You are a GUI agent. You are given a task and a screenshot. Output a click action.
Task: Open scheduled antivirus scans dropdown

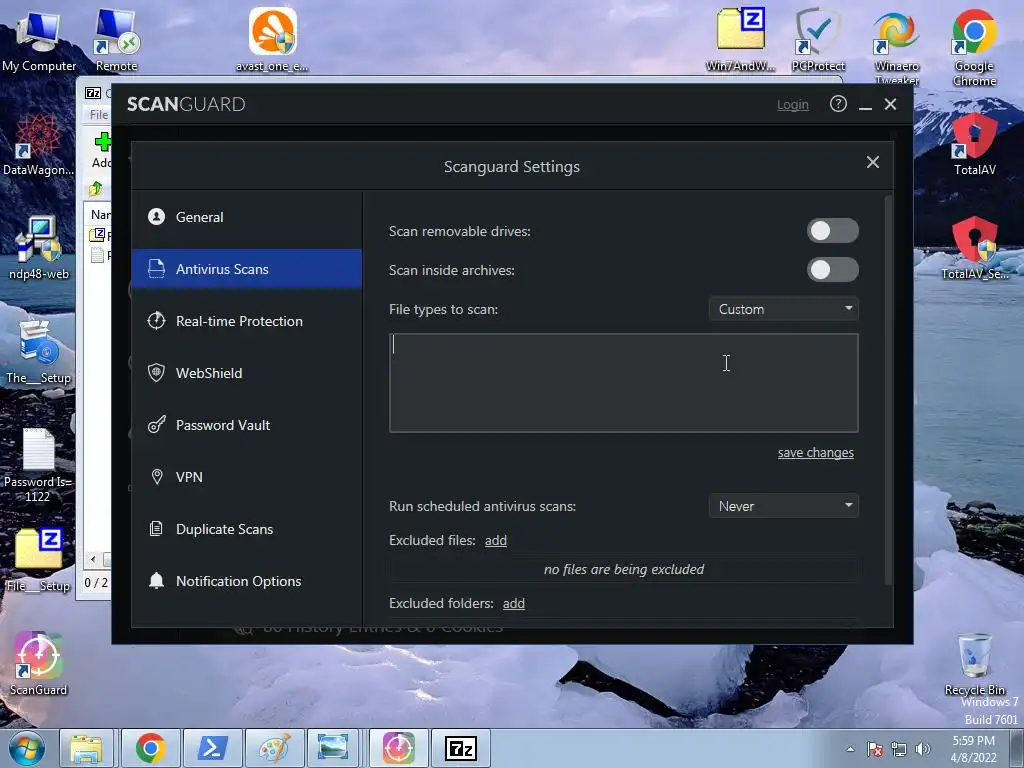(x=784, y=505)
